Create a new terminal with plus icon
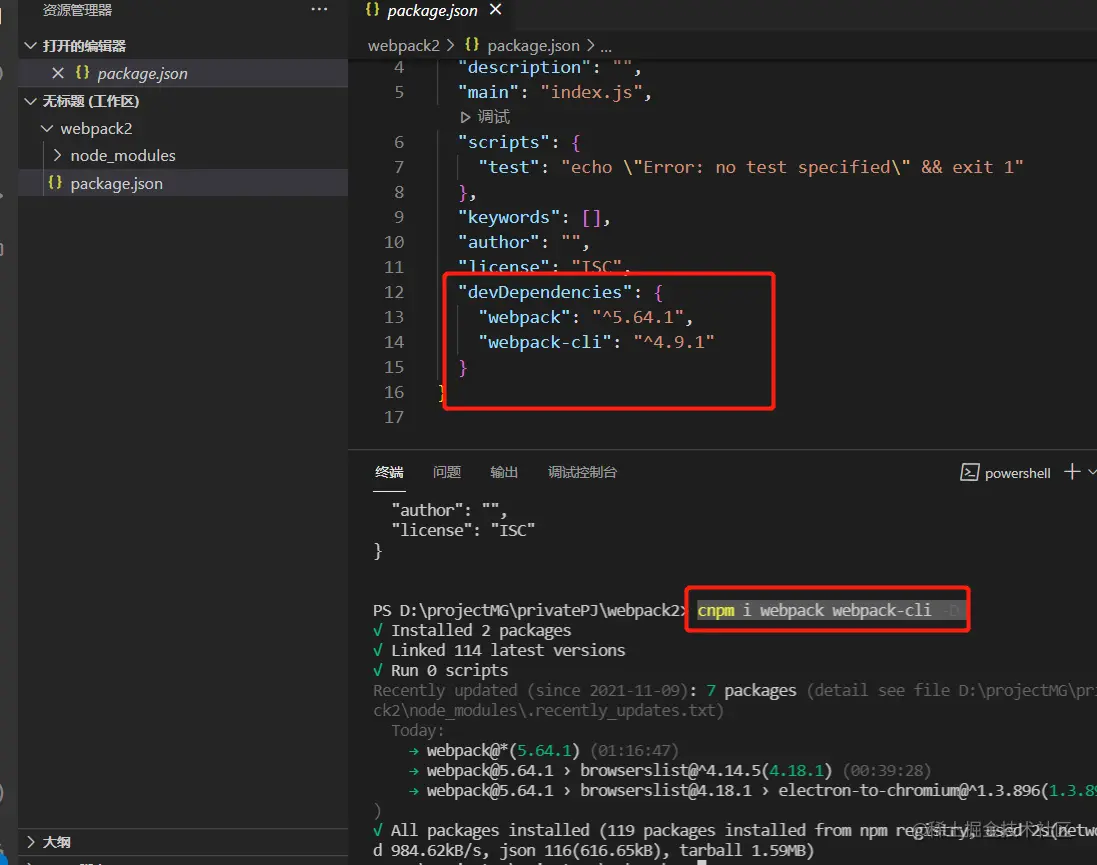1097x865 pixels. click(x=1072, y=472)
